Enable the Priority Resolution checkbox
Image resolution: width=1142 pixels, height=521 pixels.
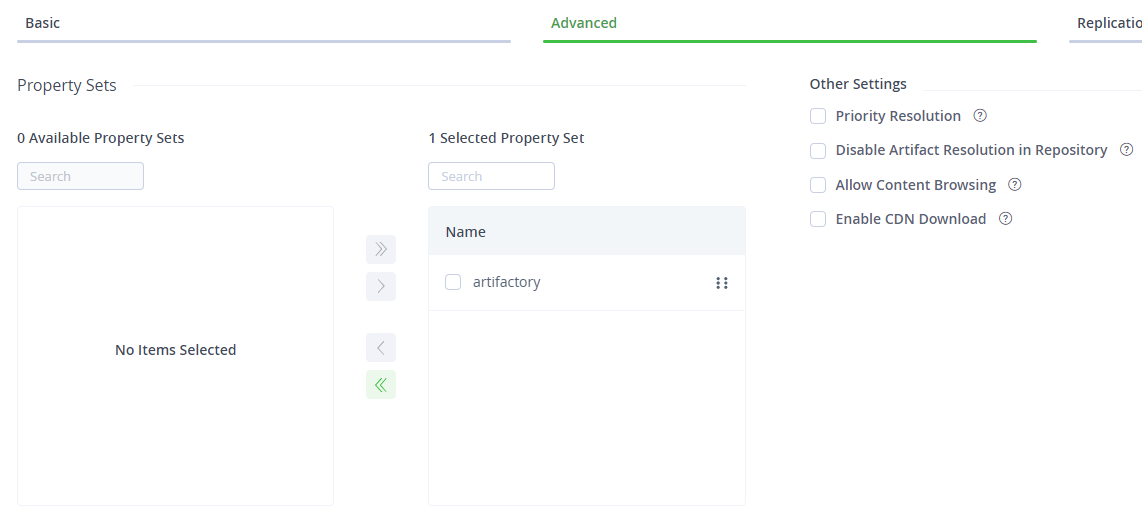click(x=818, y=116)
